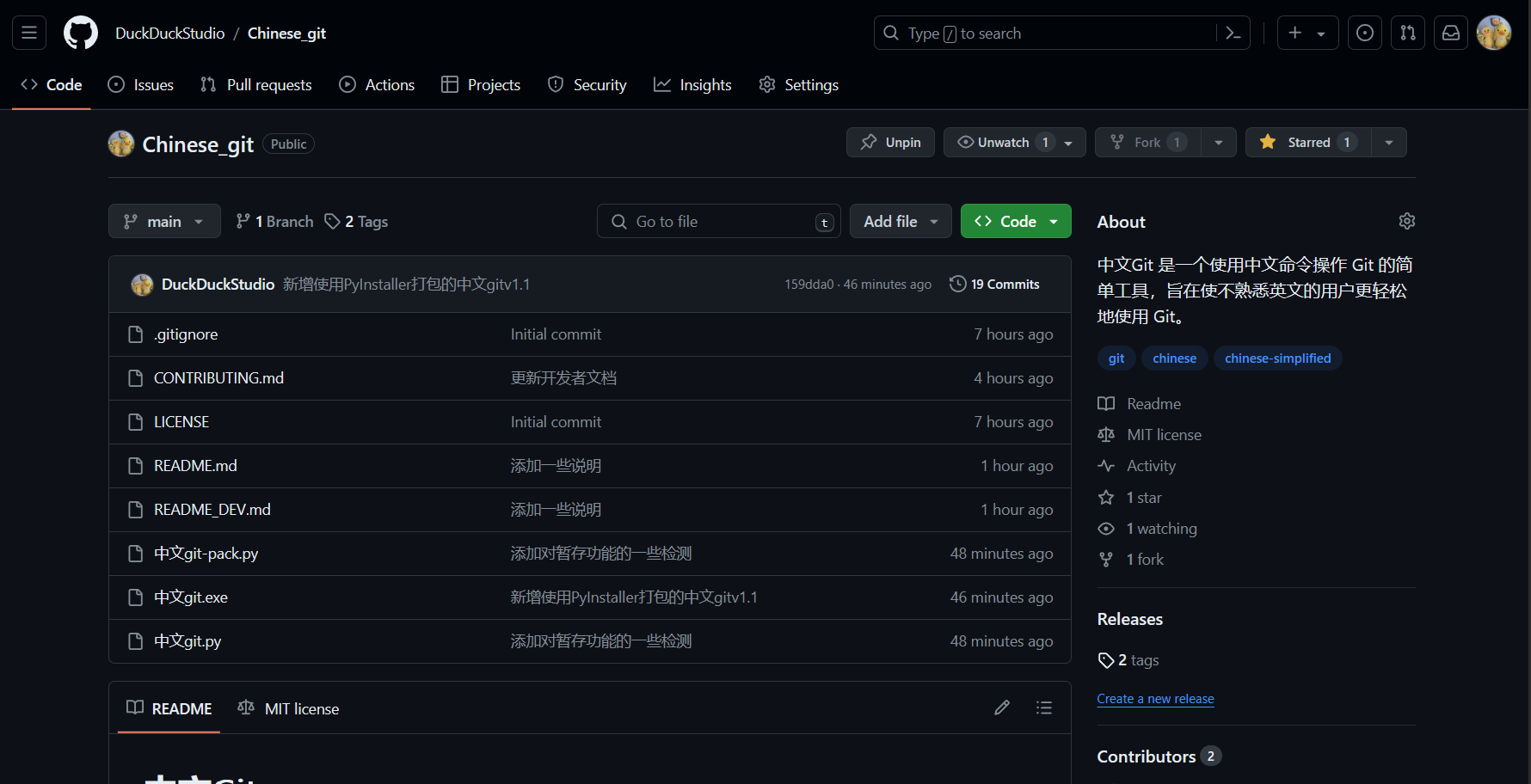Screen dimensions: 1531x784
Task: Open the .gitignore file
Action: pos(186,334)
